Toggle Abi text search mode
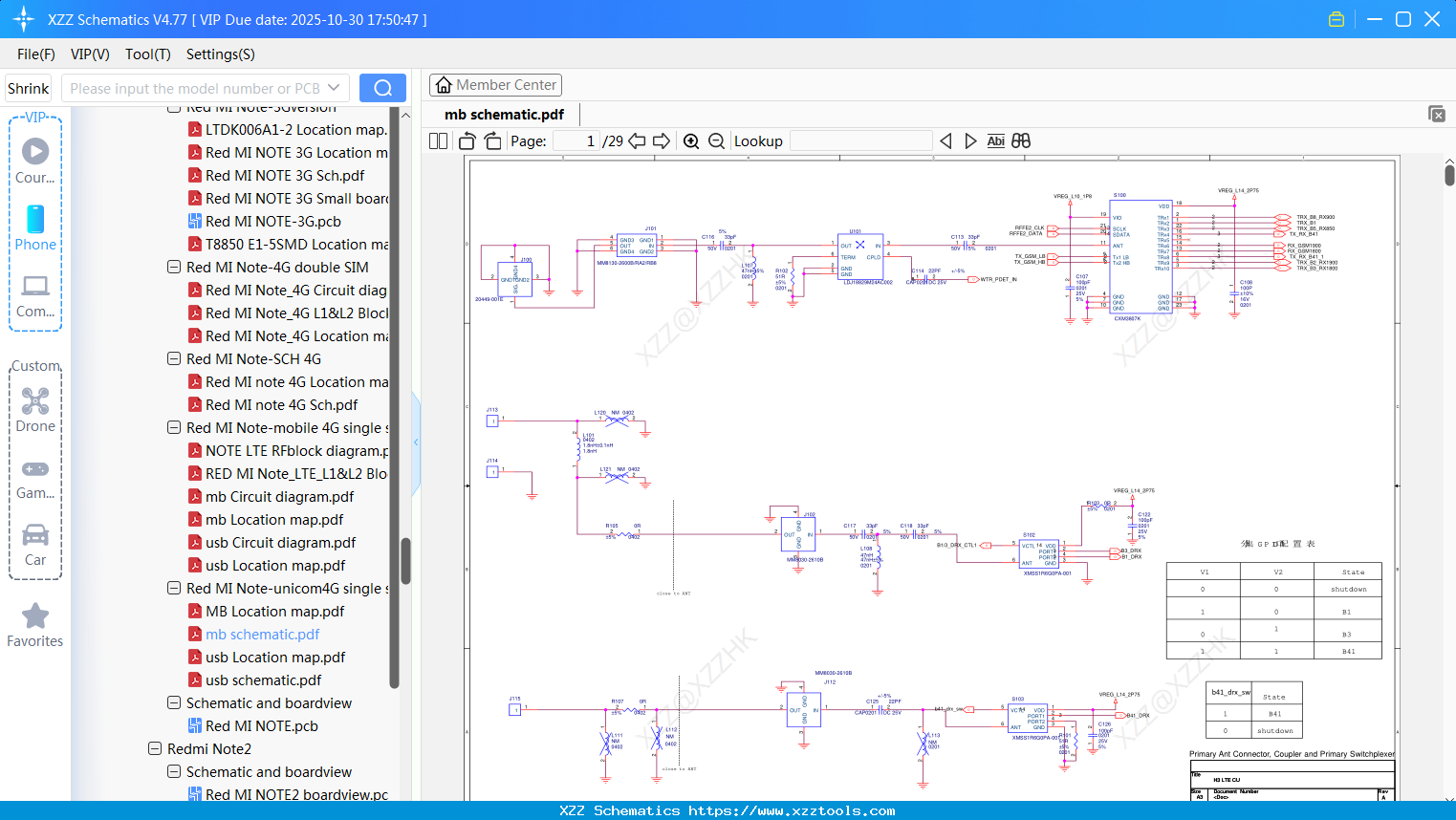The height and width of the screenshot is (820, 1456). point(996,140)
